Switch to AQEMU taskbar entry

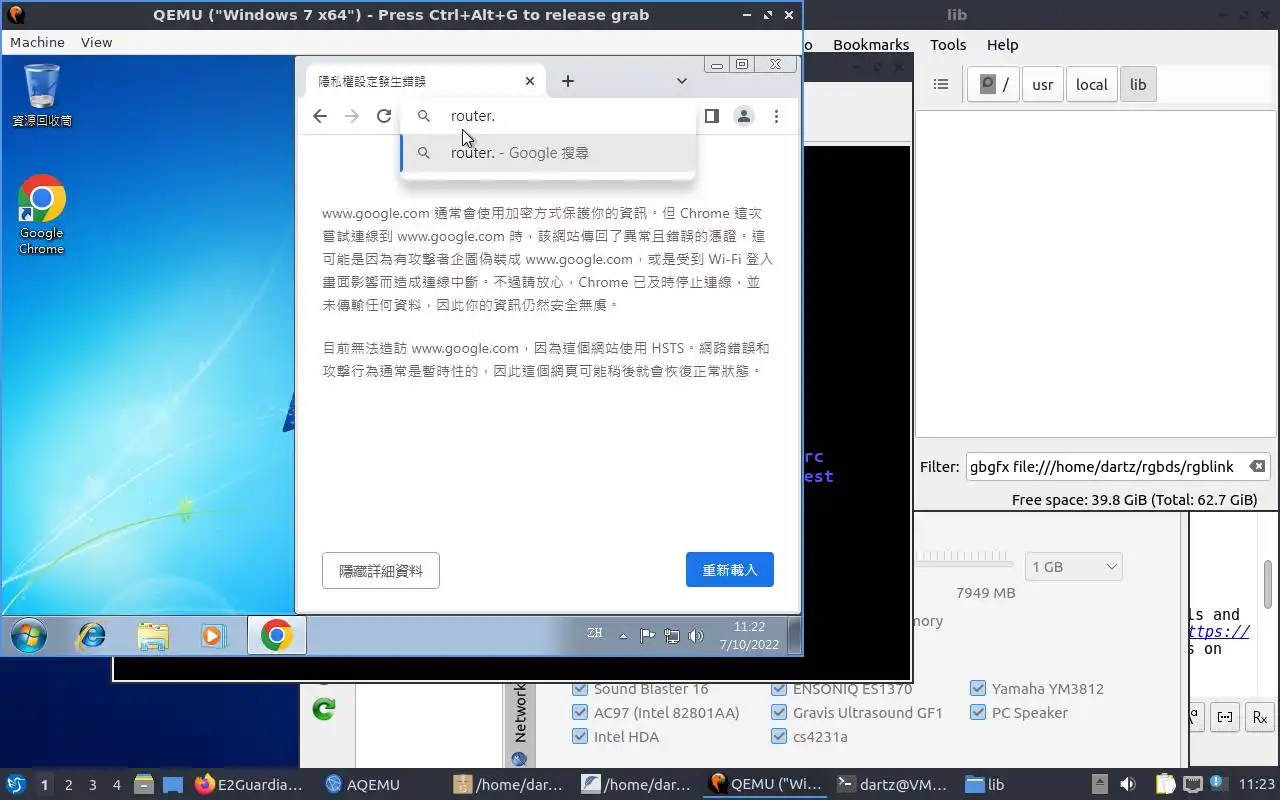[x=363, y=785]
